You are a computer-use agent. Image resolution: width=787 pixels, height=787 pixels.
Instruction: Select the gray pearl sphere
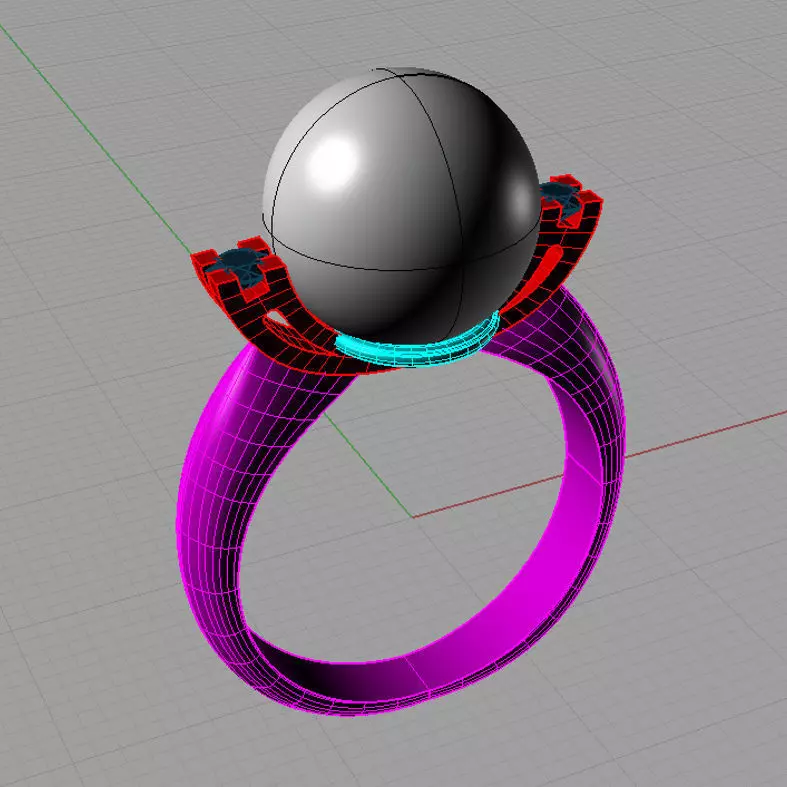point(401,206)
